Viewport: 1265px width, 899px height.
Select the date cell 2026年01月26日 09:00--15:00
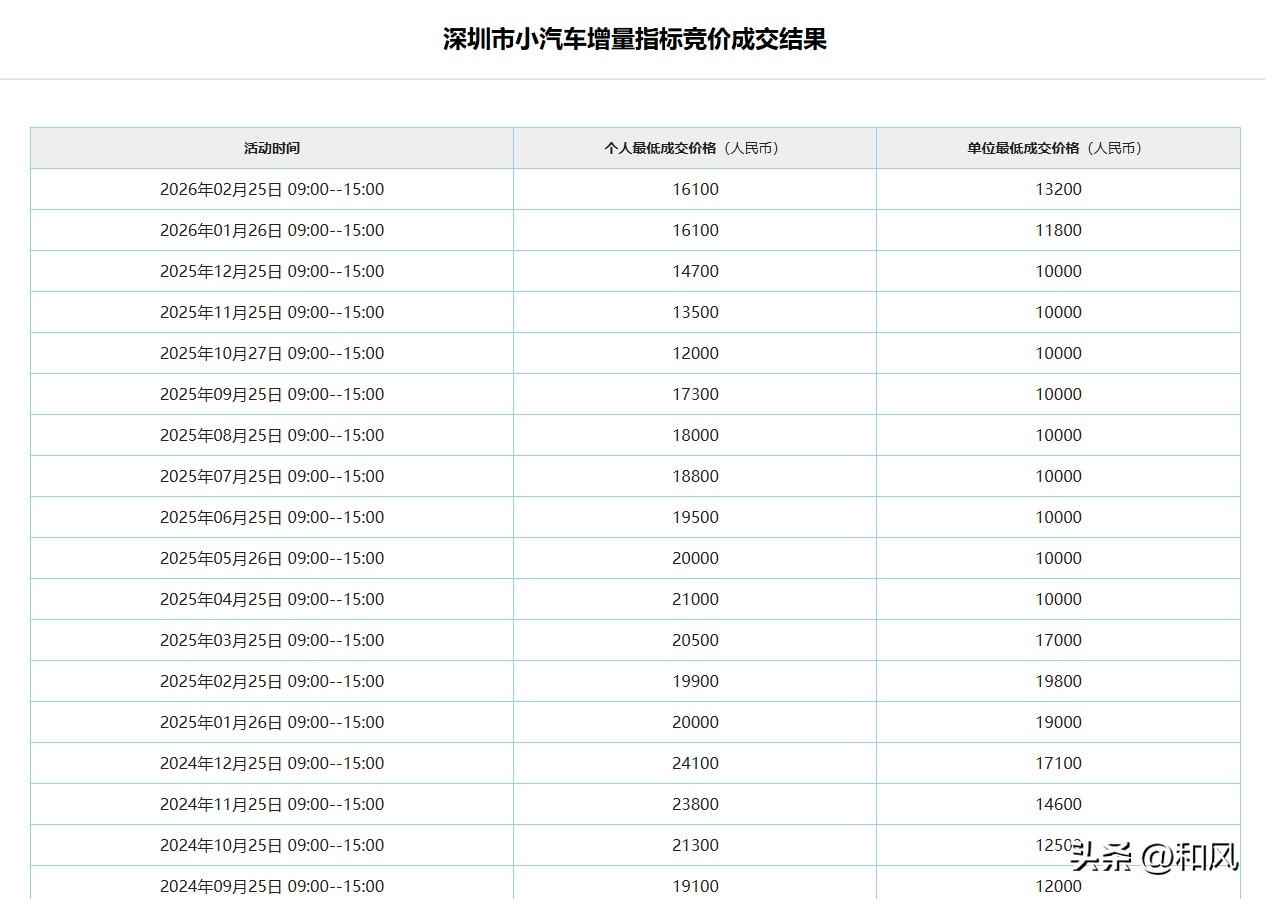pos(272,230)
